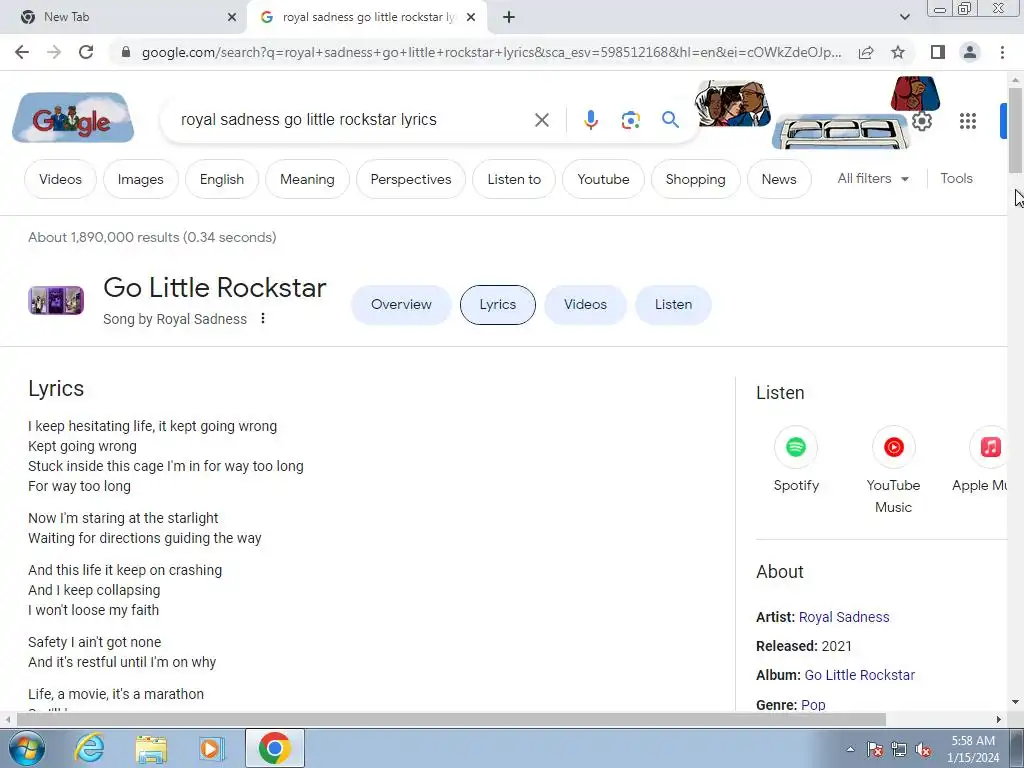
Task: Listen on Apple Music
Action: (980, 459)
